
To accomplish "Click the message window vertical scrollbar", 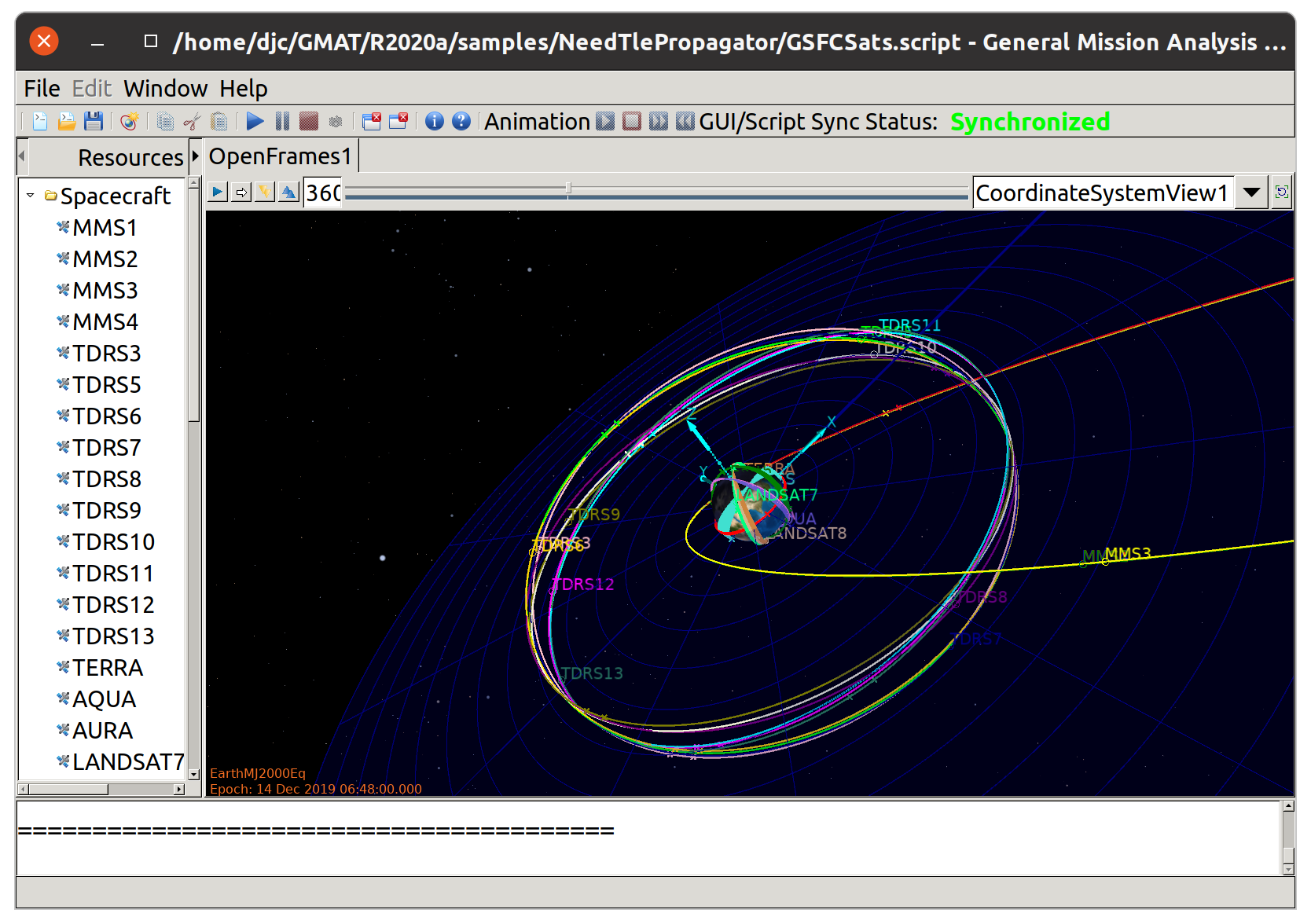I will tap(1288, 838).
